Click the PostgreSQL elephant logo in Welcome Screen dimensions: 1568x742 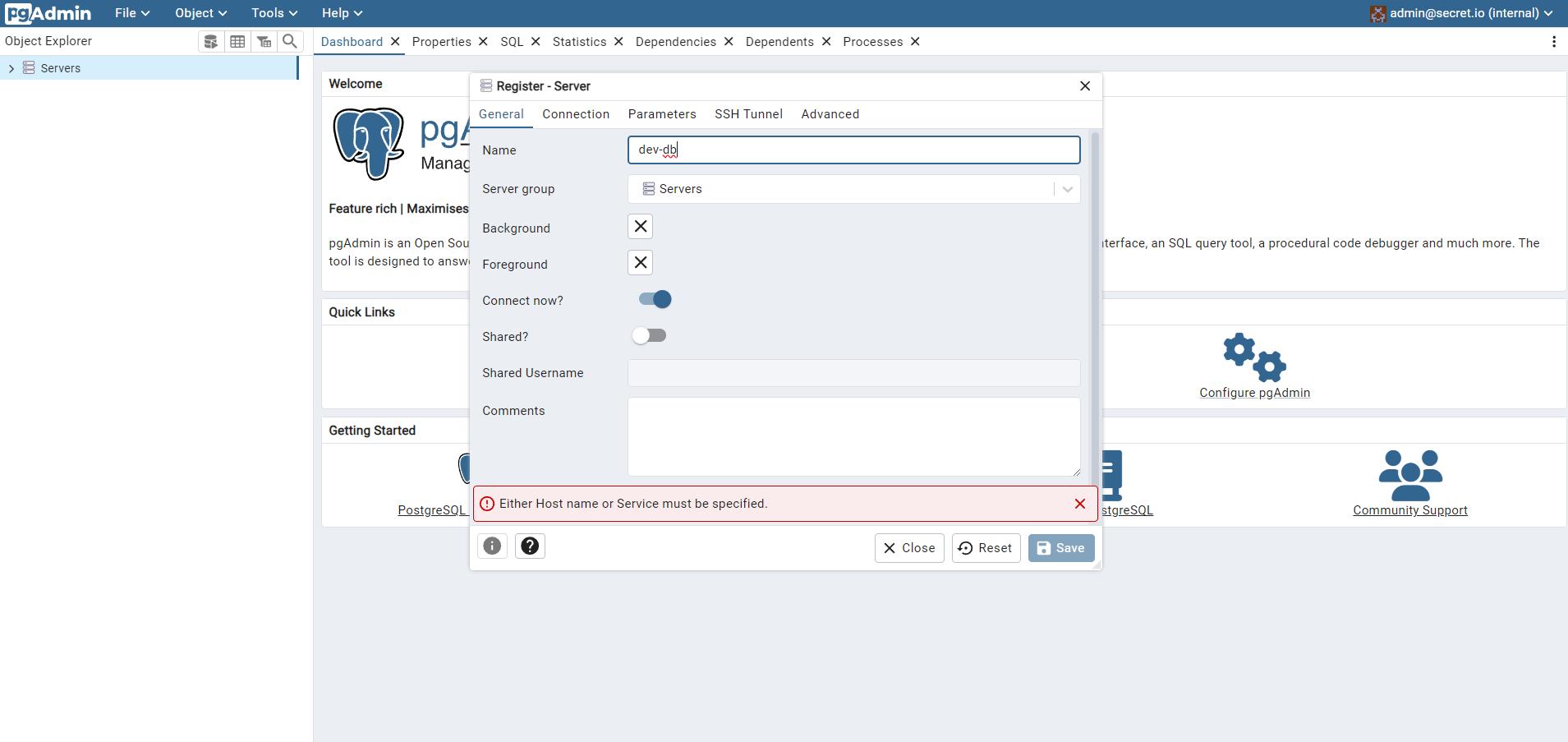tap(368, 144)
